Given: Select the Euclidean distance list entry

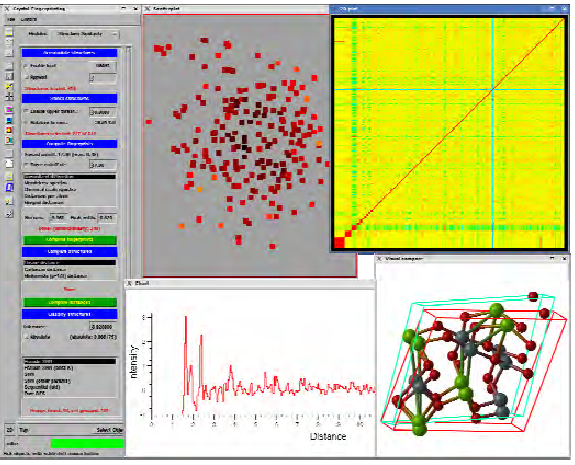Looking at the screenshot, I should click(x=69, y=269).
